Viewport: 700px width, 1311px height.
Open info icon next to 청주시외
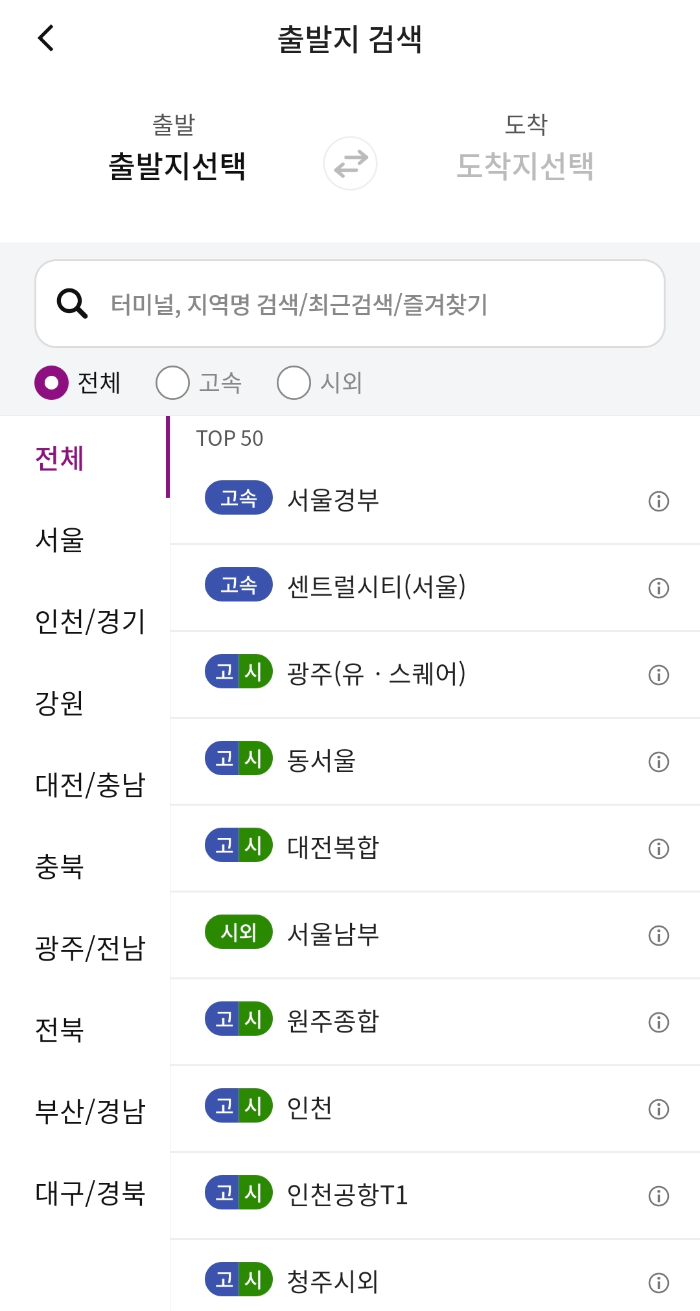(659, 1280)
